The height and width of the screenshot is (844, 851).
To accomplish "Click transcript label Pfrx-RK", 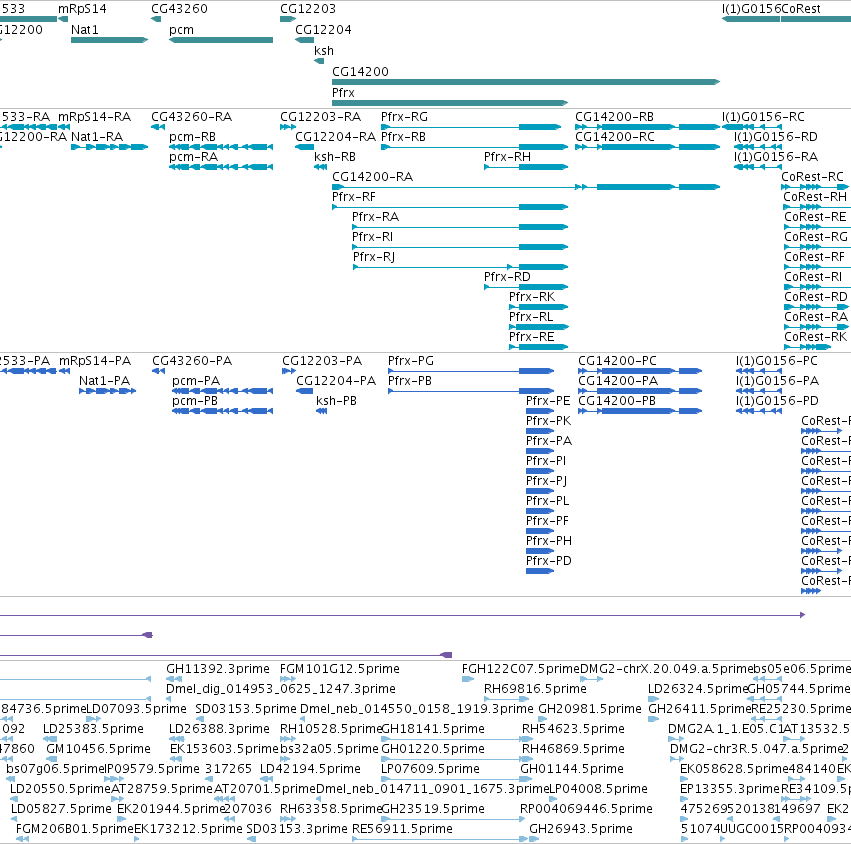I will [x=532, y=297].
